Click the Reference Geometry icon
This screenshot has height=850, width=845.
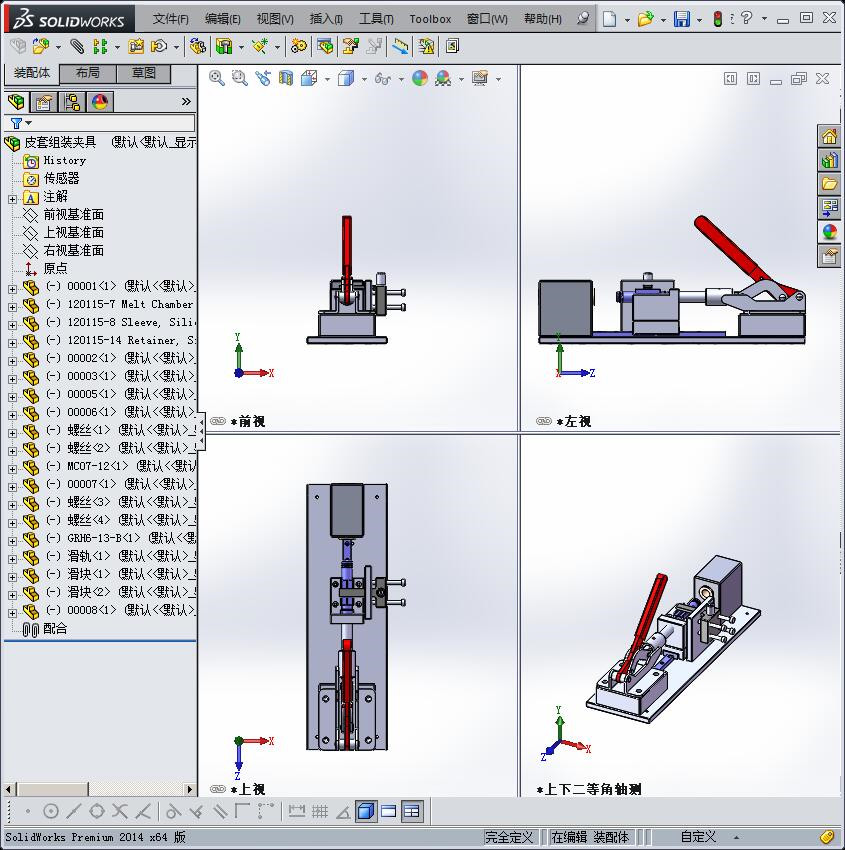(260, 47)
